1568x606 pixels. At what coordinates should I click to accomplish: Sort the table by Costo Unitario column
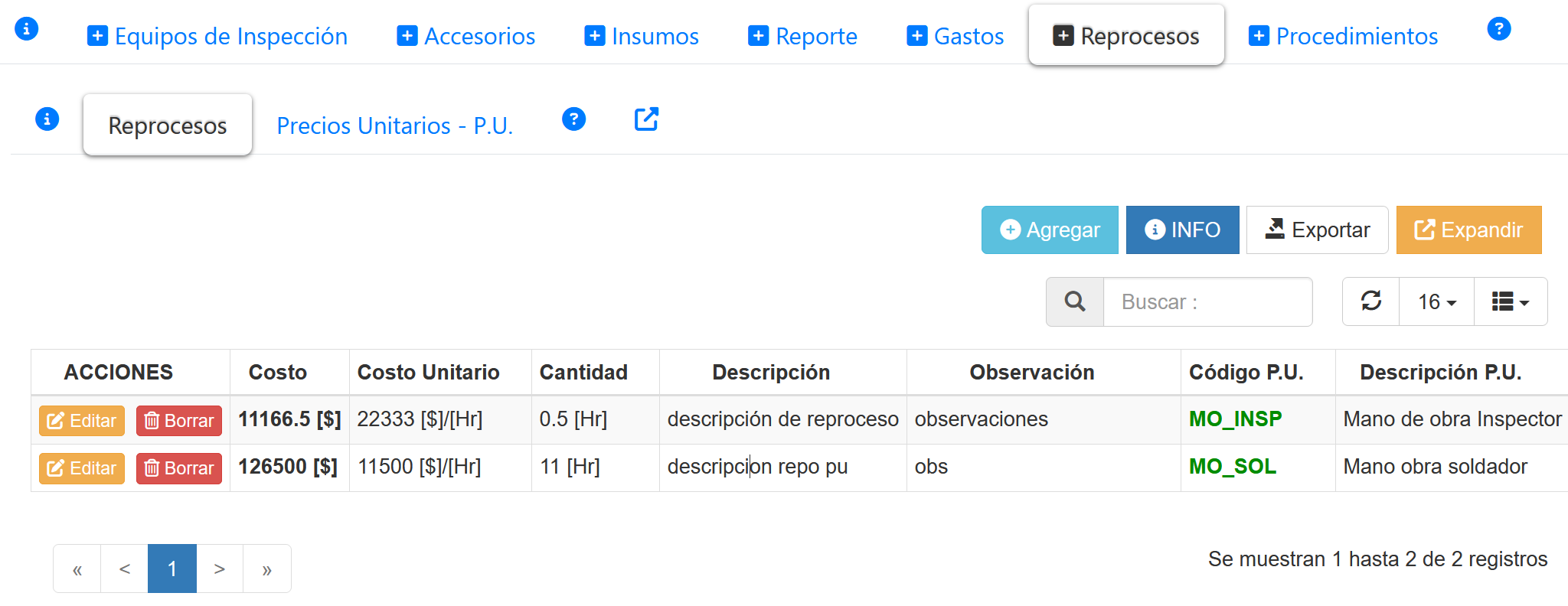pyautogui.click(x=428, y=373)
